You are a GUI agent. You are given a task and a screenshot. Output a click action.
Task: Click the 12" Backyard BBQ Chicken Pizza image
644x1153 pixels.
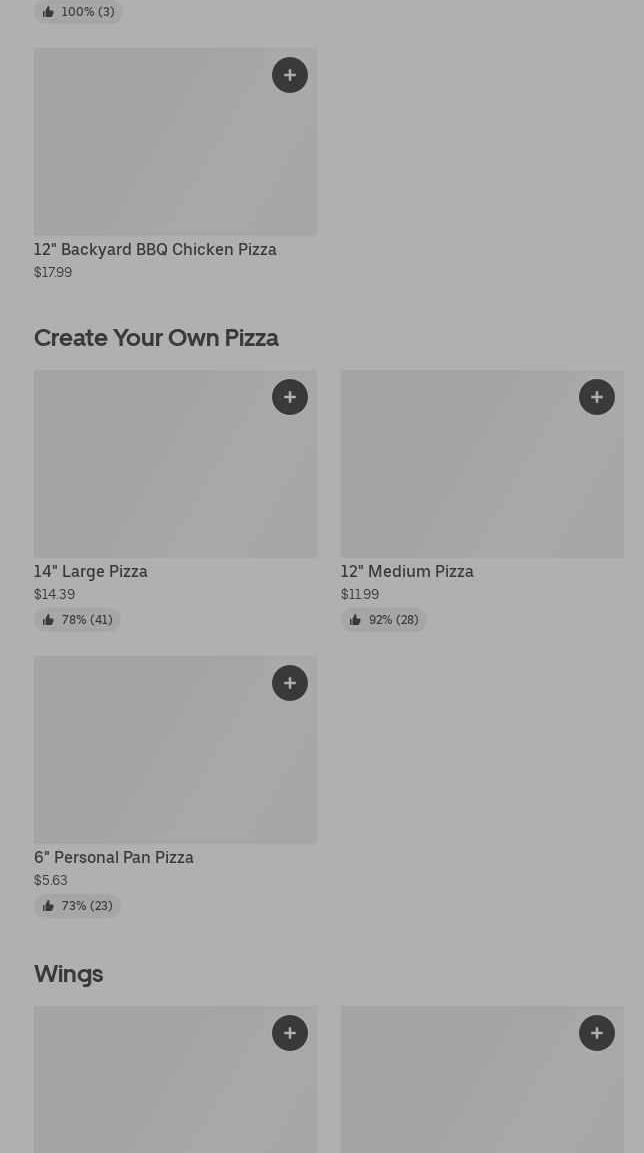click(x=150, y=150)
